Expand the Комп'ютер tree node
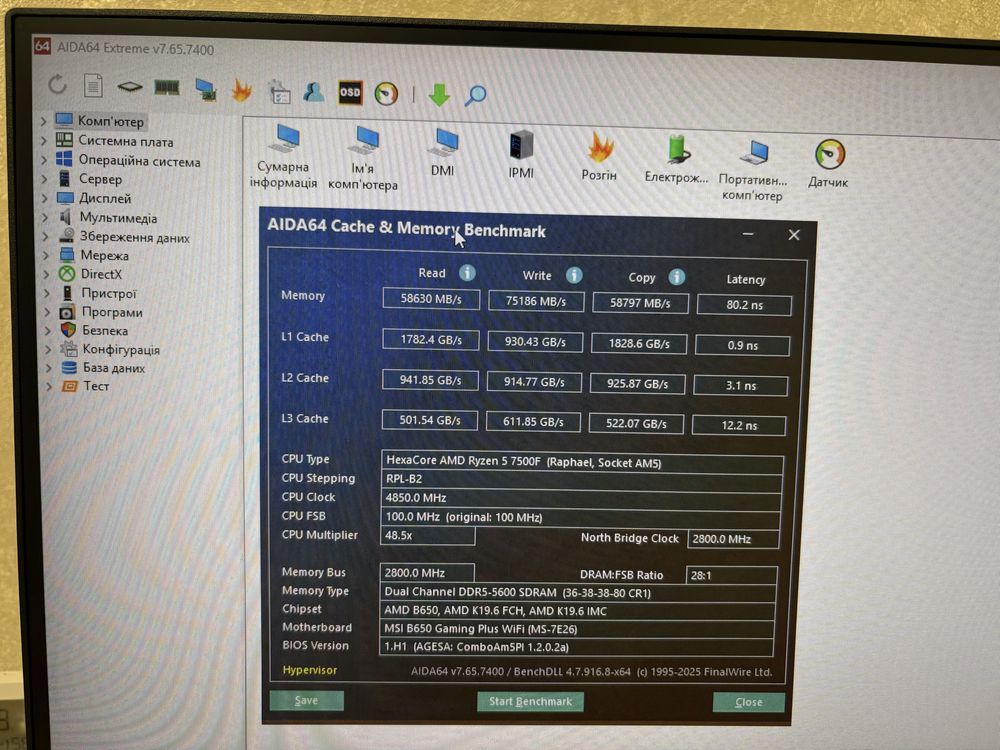This screenshot has height=750, width=1000. click(43, 120)
